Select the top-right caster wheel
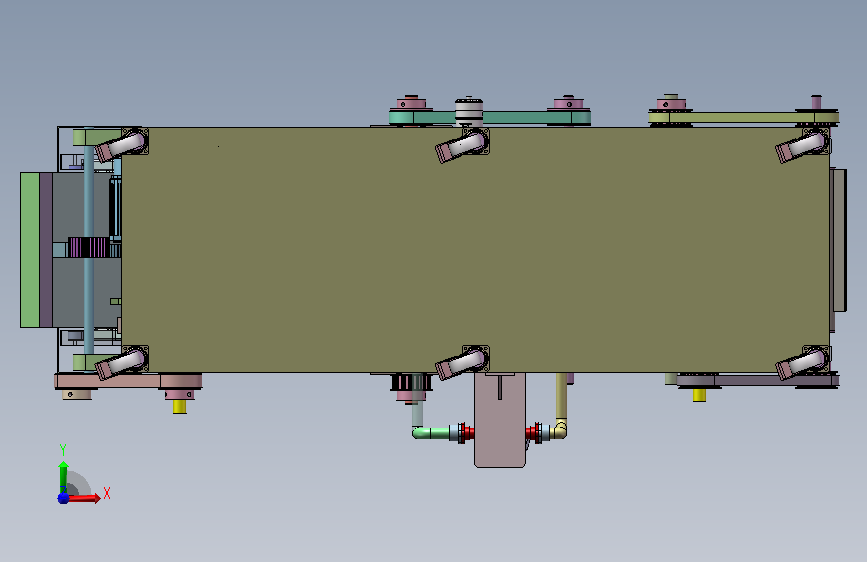Viewport: 867px width, 562px height. click(x=801, y=146)
